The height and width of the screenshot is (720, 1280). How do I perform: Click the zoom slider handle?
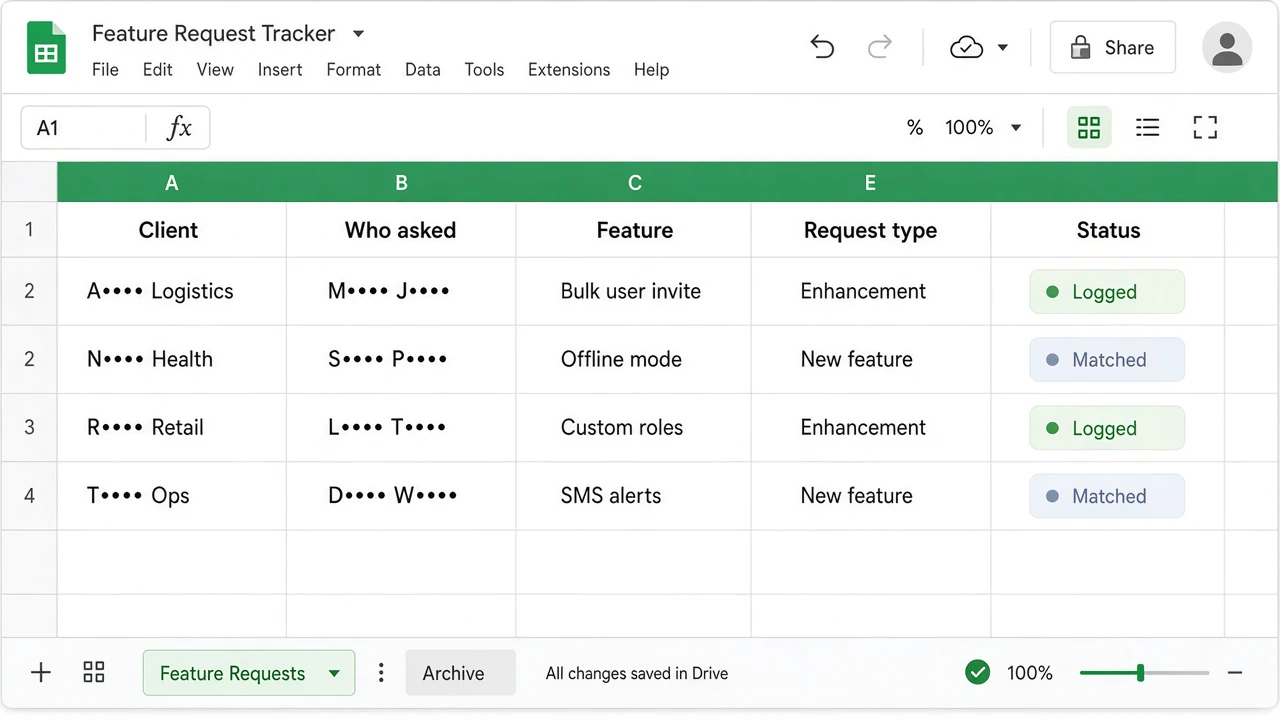click(x=1140, y=673)
